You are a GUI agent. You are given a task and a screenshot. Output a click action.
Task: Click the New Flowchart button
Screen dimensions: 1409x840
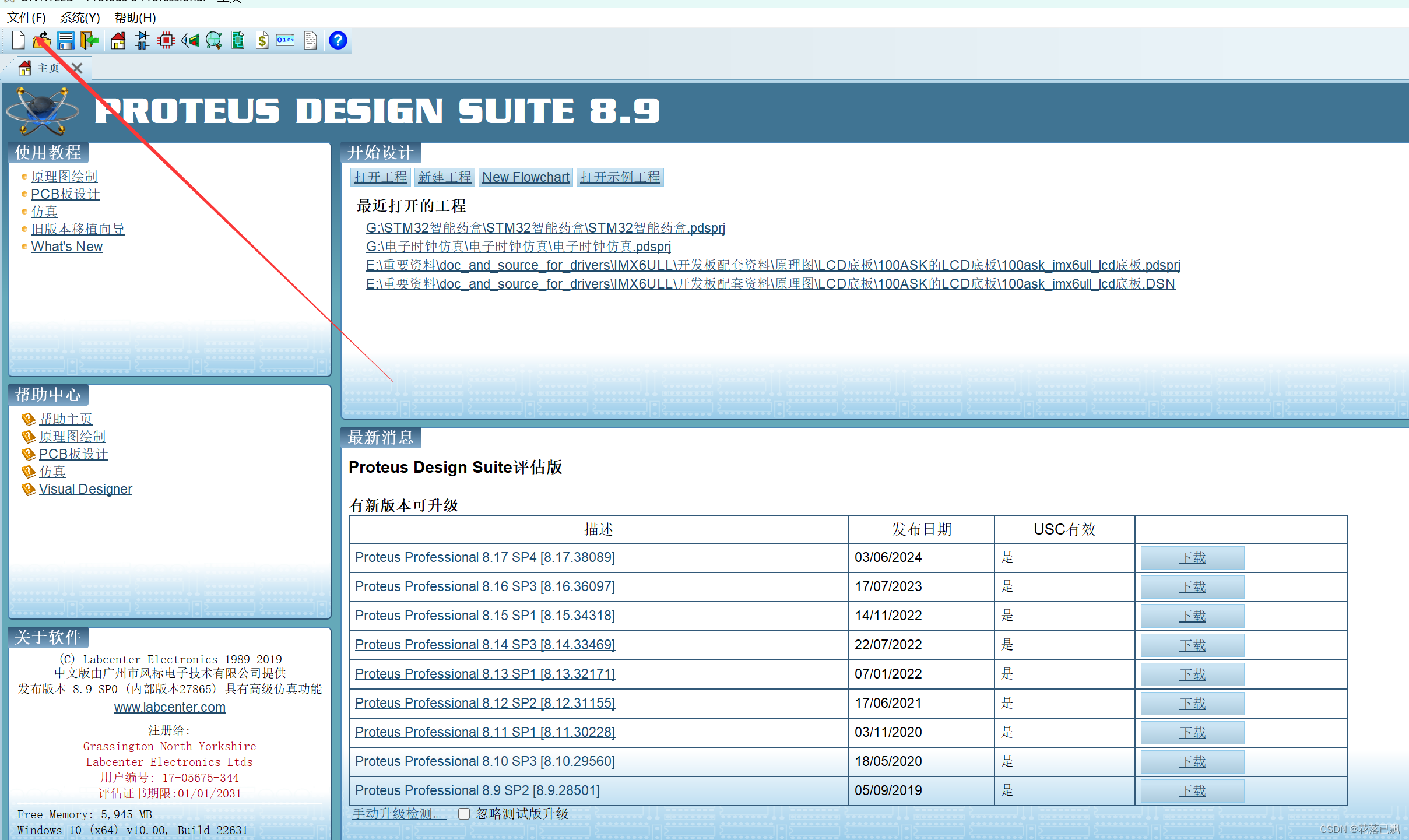[x=525, y=177]
